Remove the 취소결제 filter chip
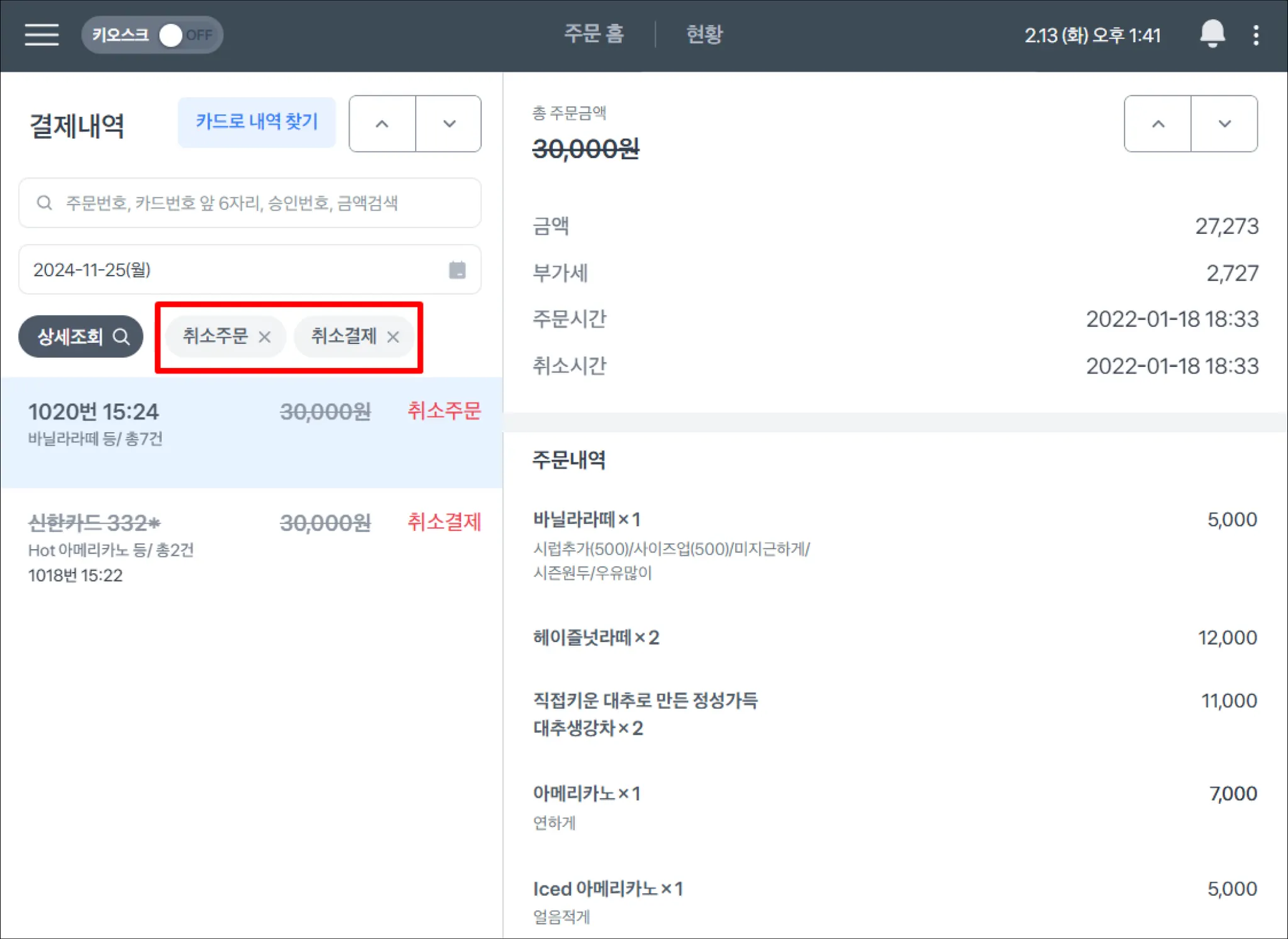Screen dimensions: 1288x939 point(393,337)
